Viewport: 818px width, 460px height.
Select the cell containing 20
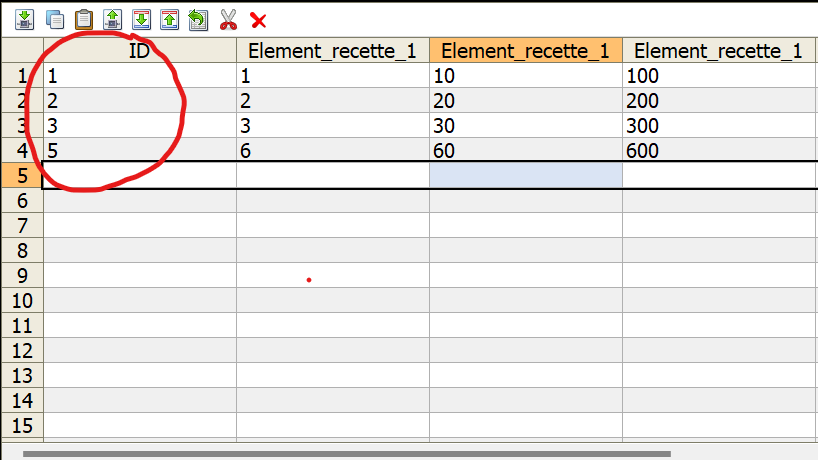(526, 101)
